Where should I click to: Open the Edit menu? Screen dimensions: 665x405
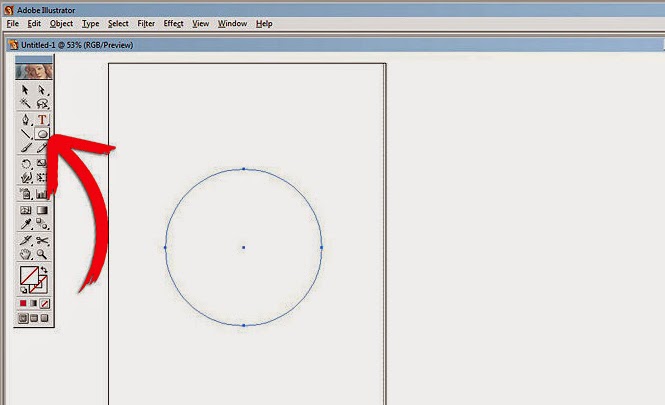[34, 24]
